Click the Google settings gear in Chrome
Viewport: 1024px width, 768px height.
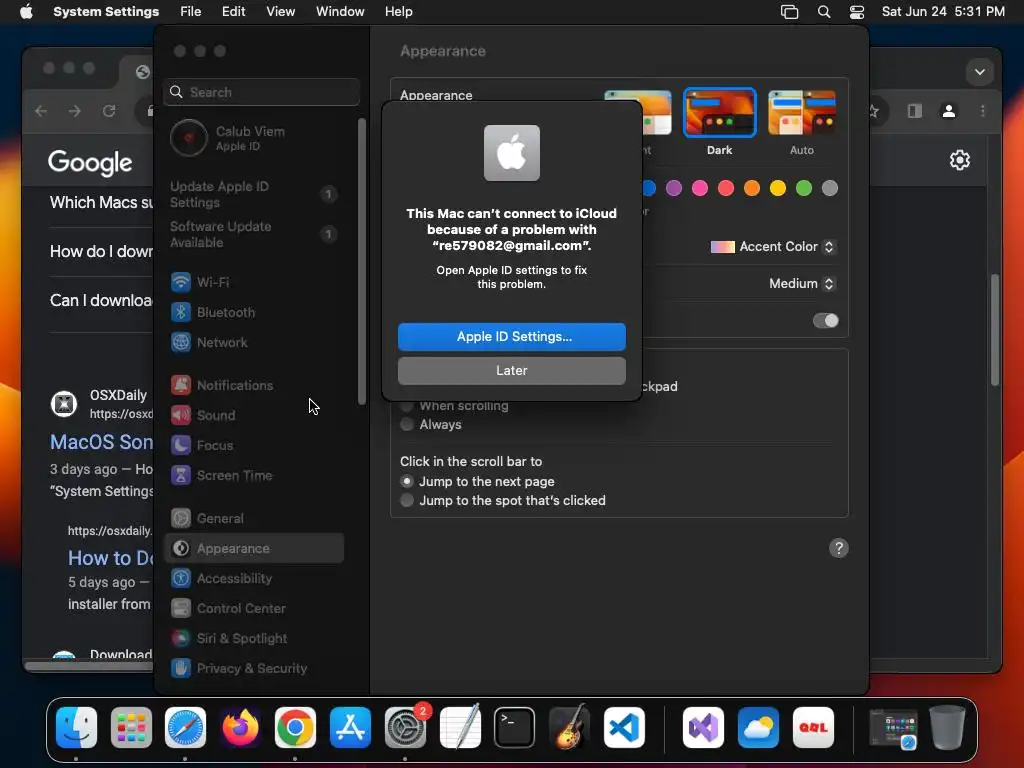tap(959, 160)
